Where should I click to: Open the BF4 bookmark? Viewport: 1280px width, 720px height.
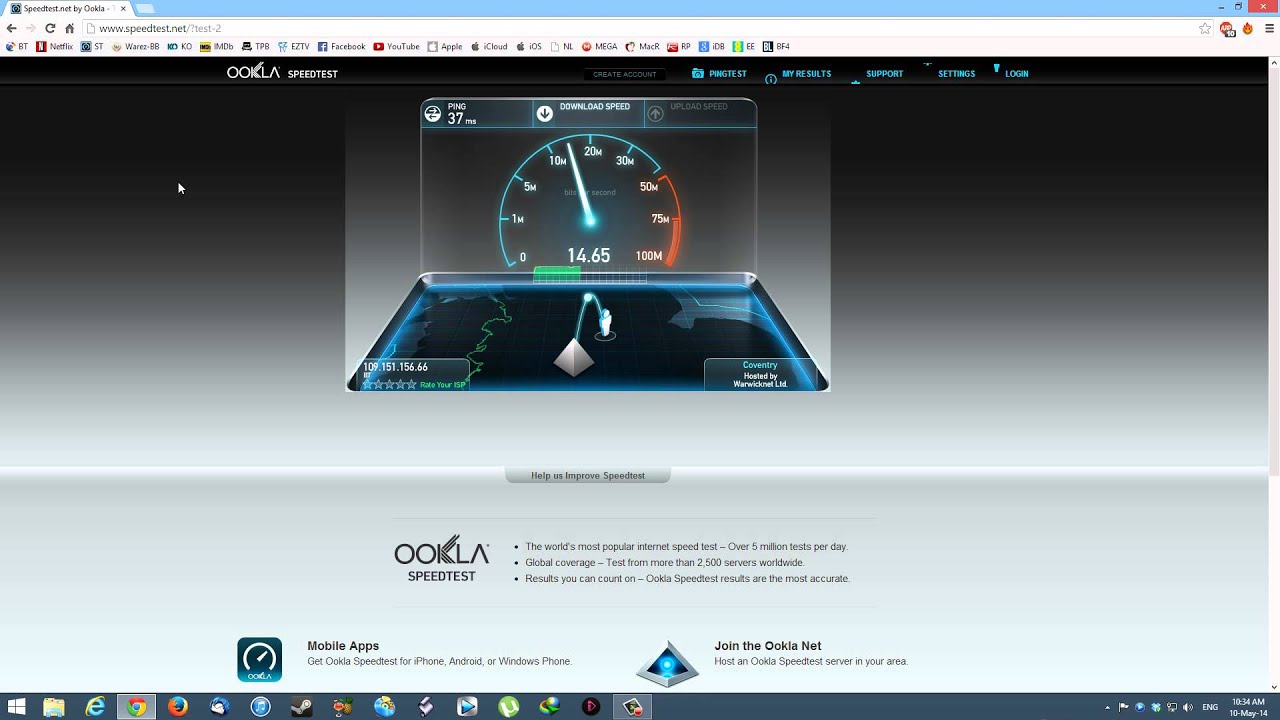pyautogui.click(x=776, y=46)
